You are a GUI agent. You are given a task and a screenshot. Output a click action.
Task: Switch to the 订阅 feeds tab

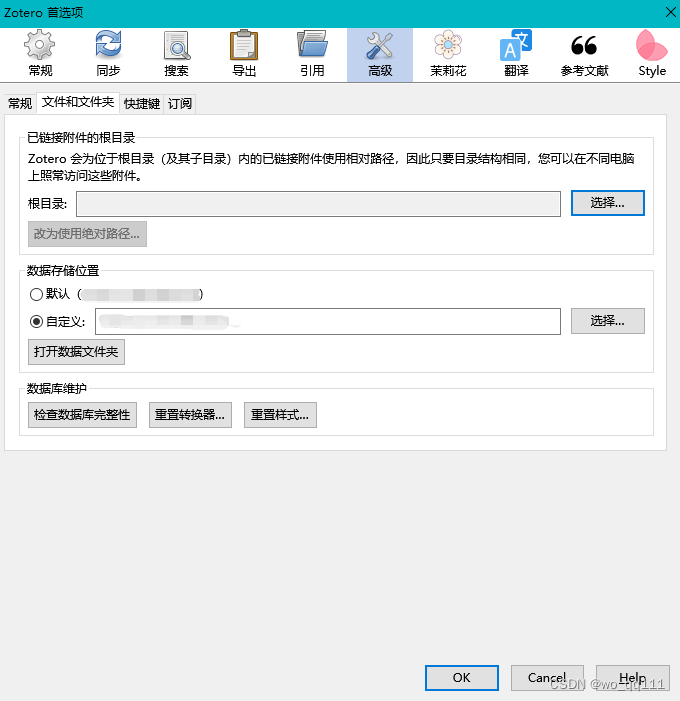pos(180,104)
